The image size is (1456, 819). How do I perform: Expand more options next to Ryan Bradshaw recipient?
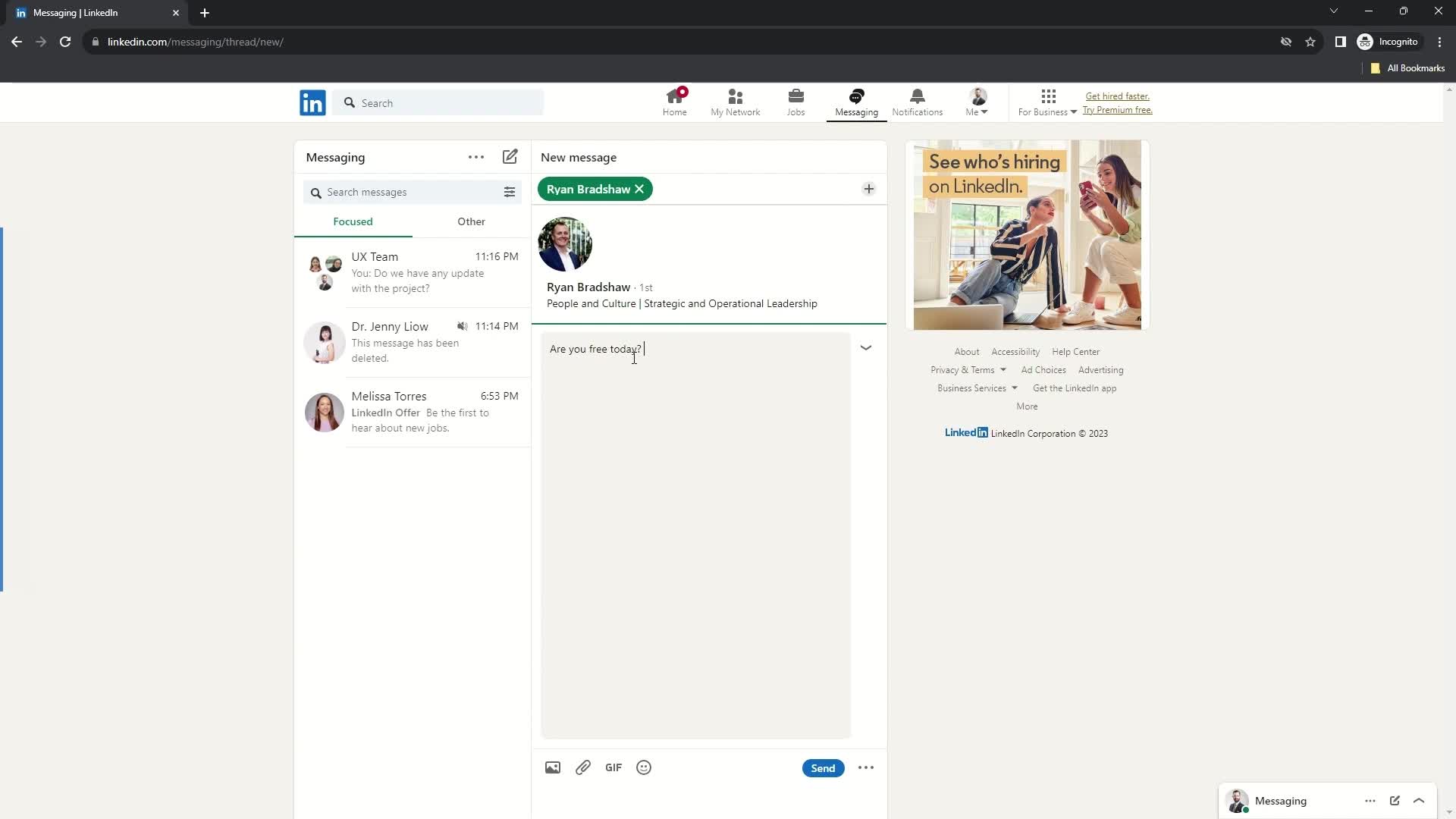[x=868, y=189]
